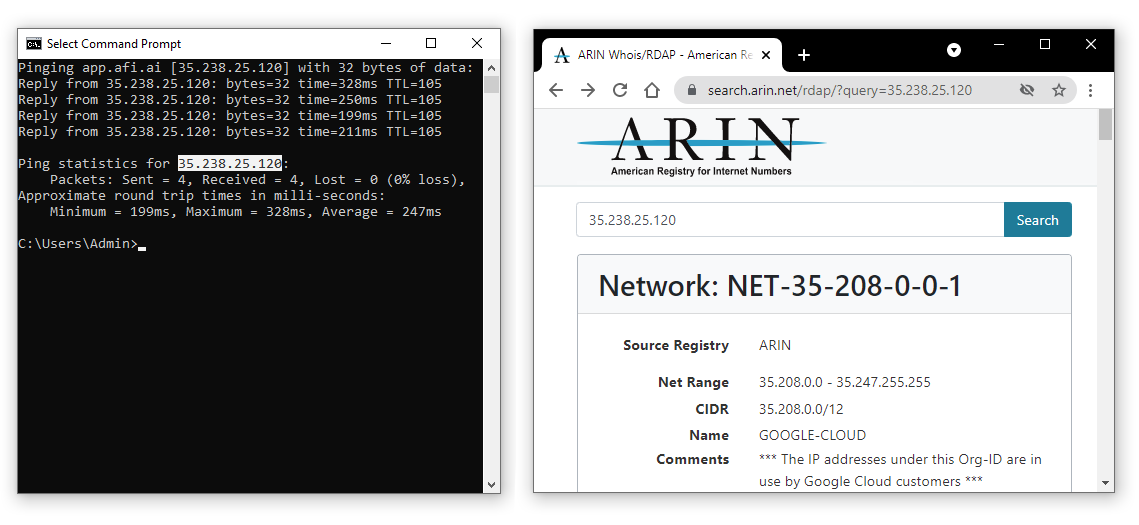Click the 'Net Range' label
Image resolution: width=1139 pixels, height=525 pixels.
pos(693,383)
